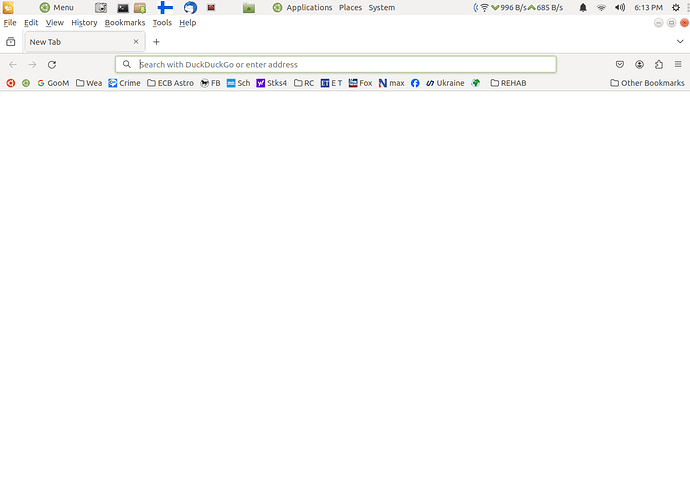Open the Stks4 Yahoo bookmark
Screen dimensions: 690x491
coord(272,83)
